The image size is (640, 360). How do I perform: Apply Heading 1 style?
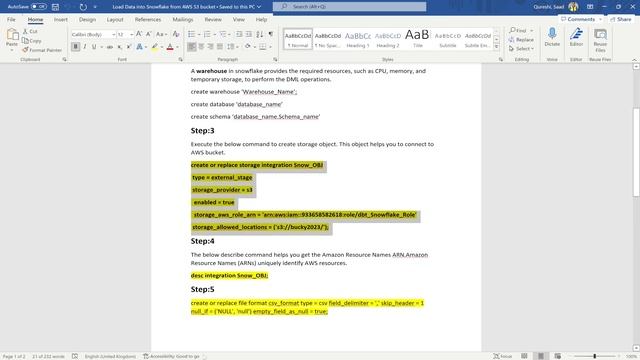[x=358, y=39]
